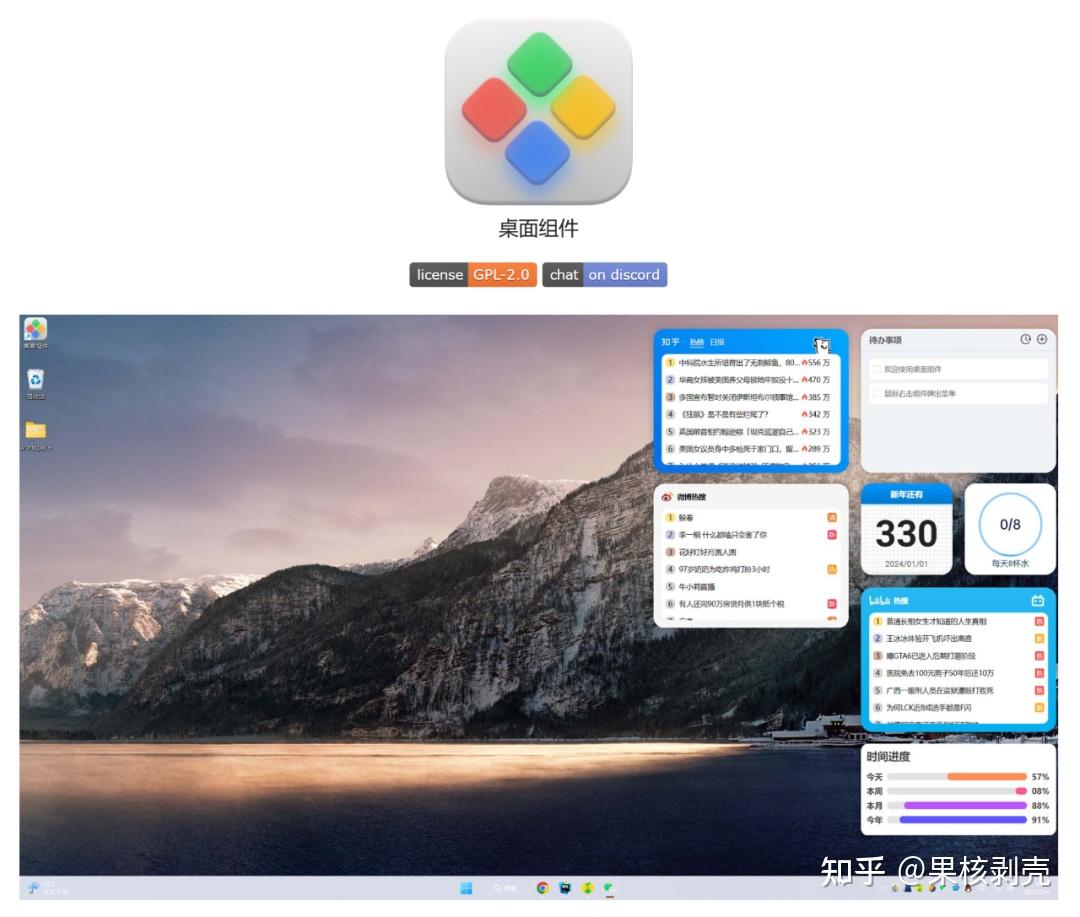Click the taskbar search box
Image resolution: width=1080 pixels, height=917 pixels.
click(505, 888)
